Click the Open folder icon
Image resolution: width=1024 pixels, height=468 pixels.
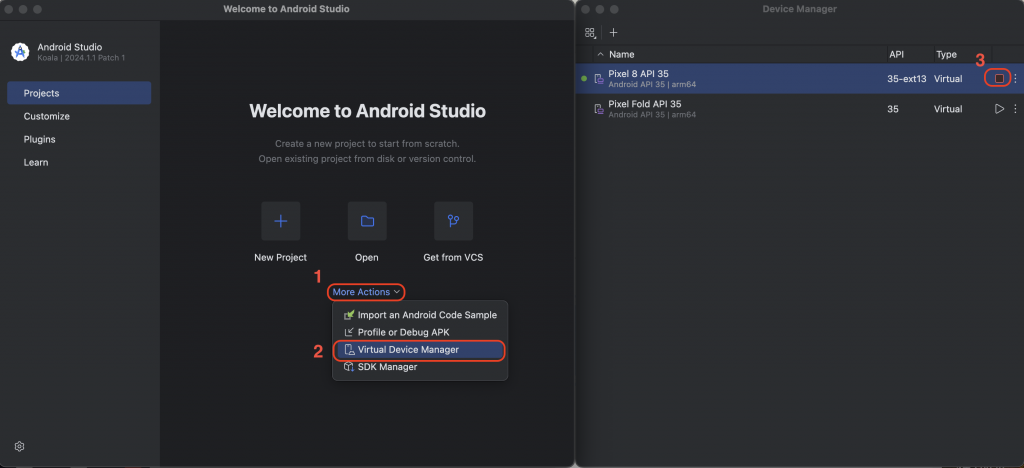367,221
